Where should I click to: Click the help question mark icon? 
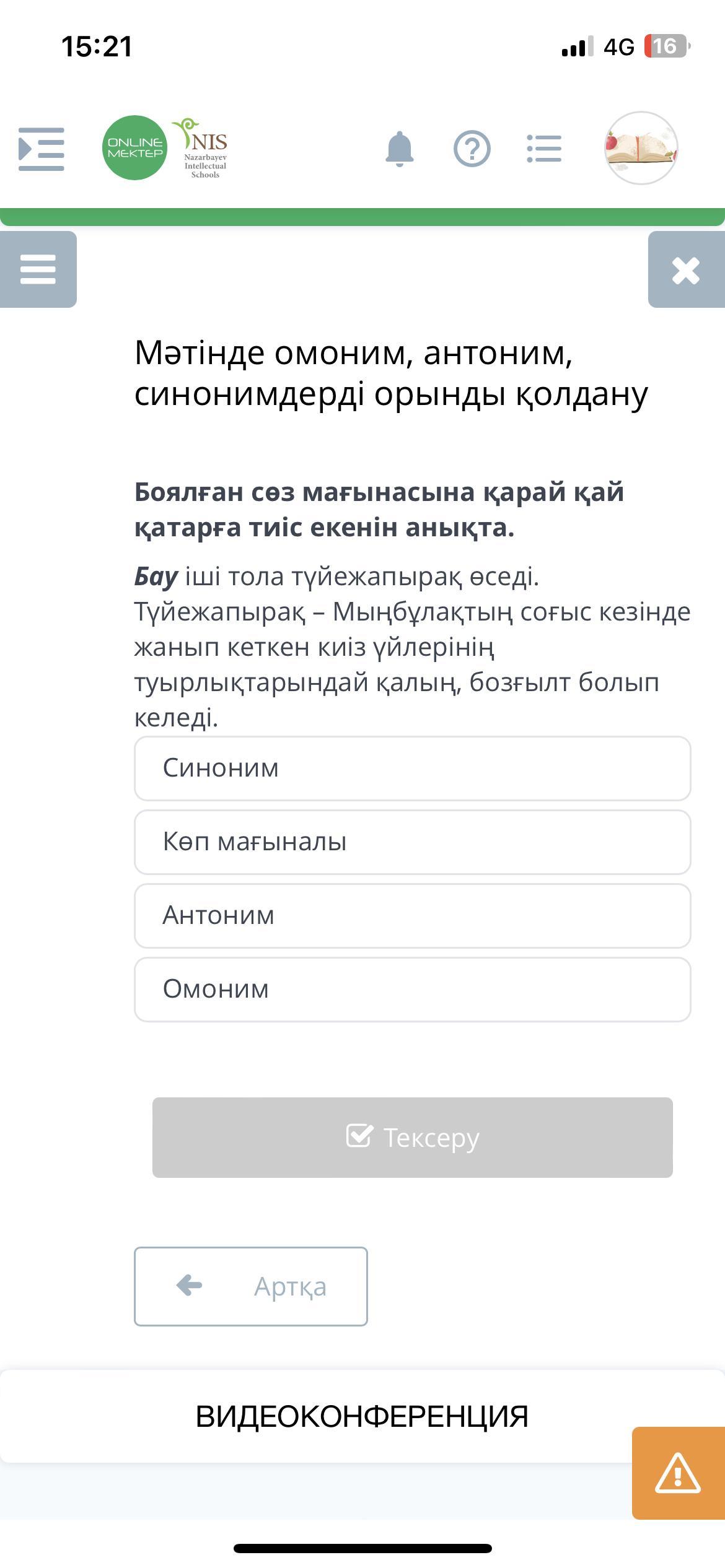pyautogui.click(x=472, y=149)
